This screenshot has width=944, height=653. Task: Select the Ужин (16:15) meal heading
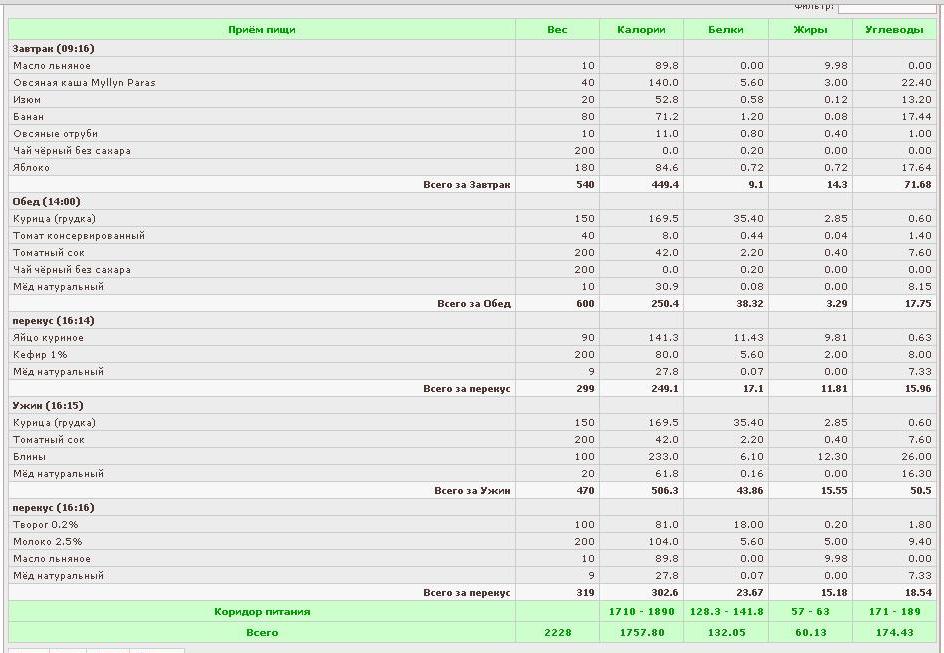[x=48, y=406]
